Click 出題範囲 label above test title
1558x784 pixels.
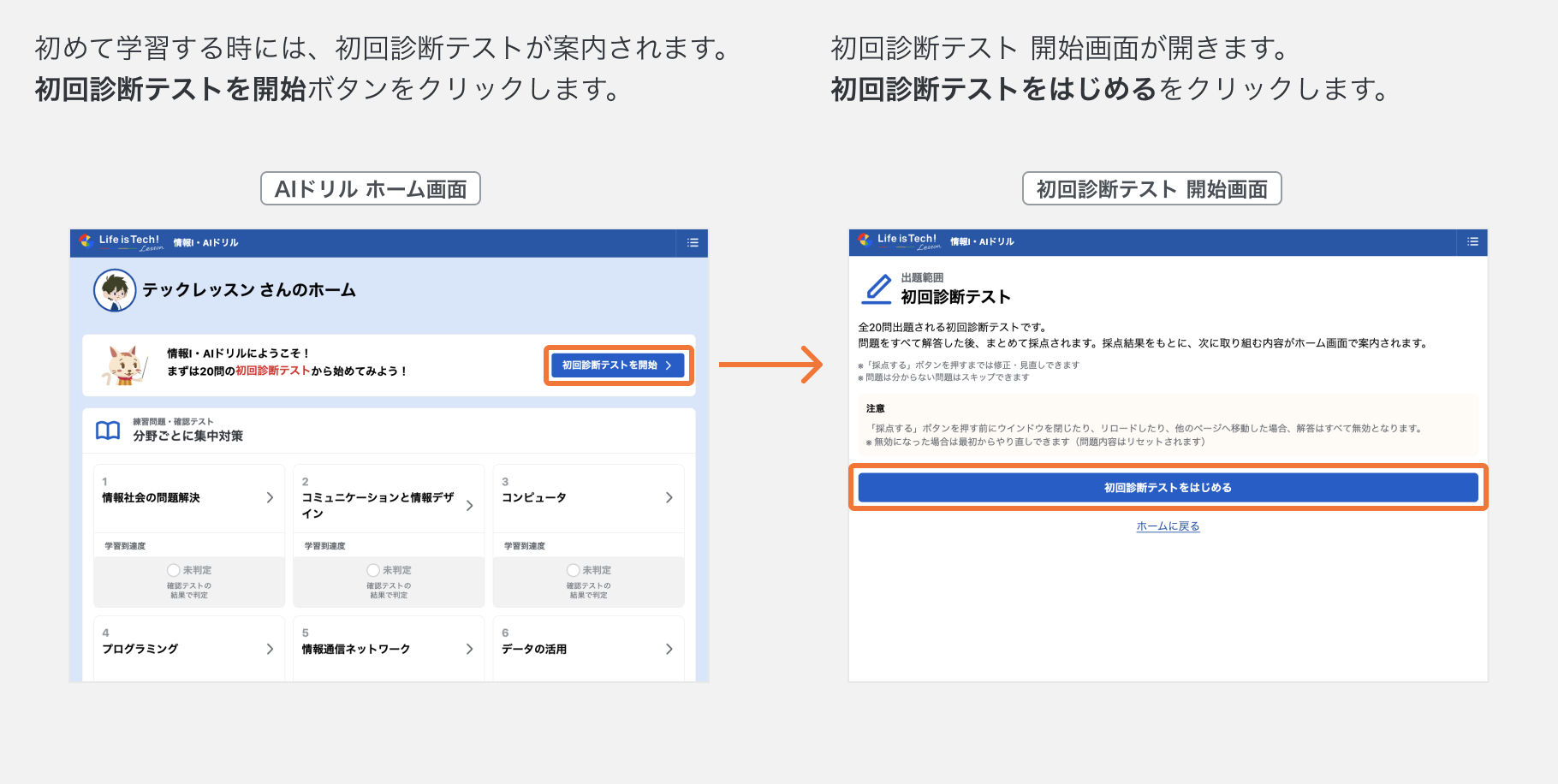click(x=922, y=278)
